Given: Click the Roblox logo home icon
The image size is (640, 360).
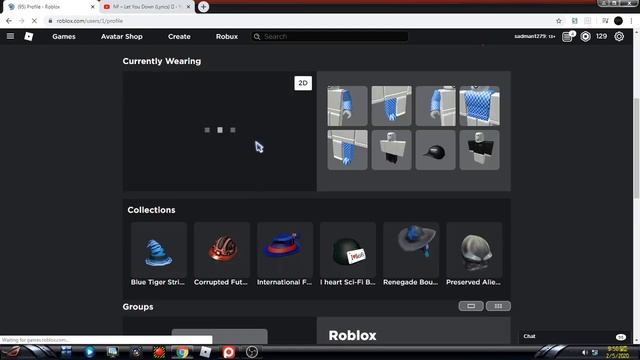Looking at the screenshot, I should point(29,36).
